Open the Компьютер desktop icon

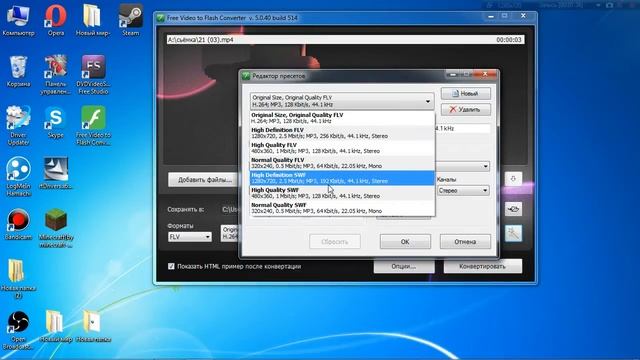coord(18,21)
